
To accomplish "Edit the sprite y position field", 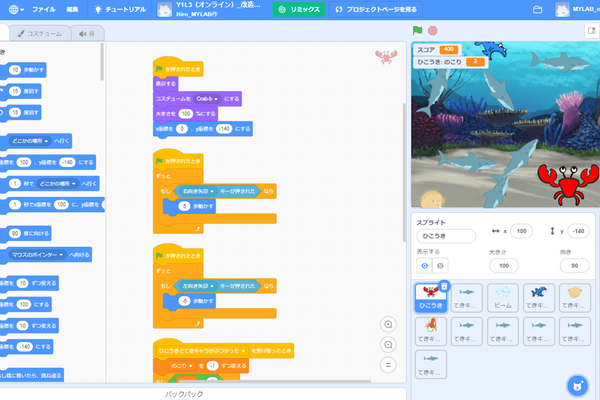I will 578,231.
